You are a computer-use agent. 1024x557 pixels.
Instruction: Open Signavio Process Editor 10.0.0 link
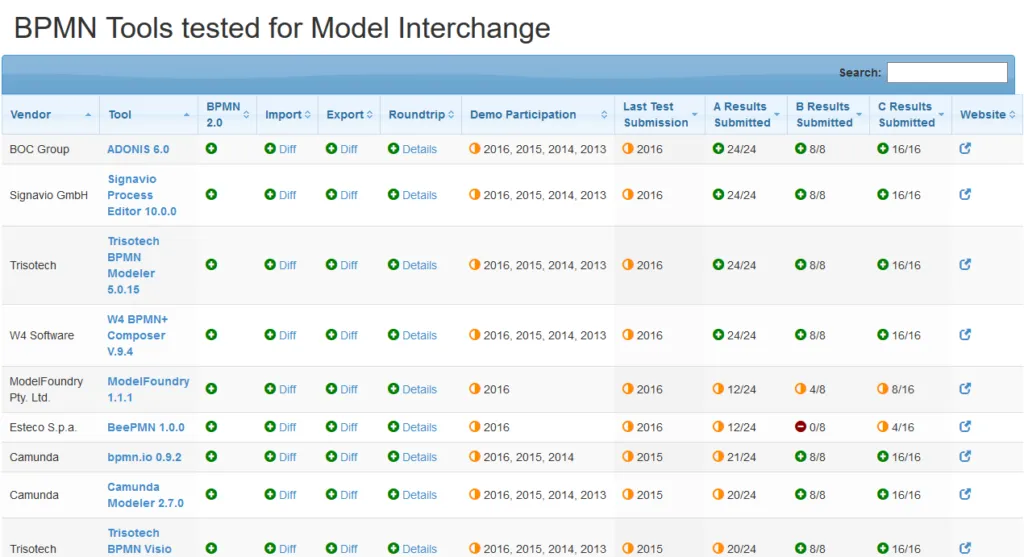(x=142, y=195)
